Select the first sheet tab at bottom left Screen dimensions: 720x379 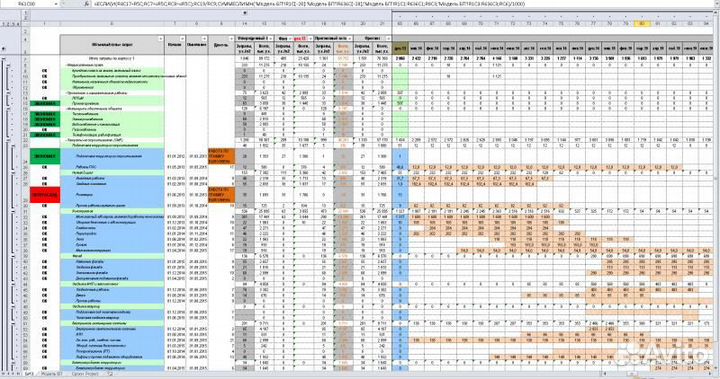click(x=30, y=374)
